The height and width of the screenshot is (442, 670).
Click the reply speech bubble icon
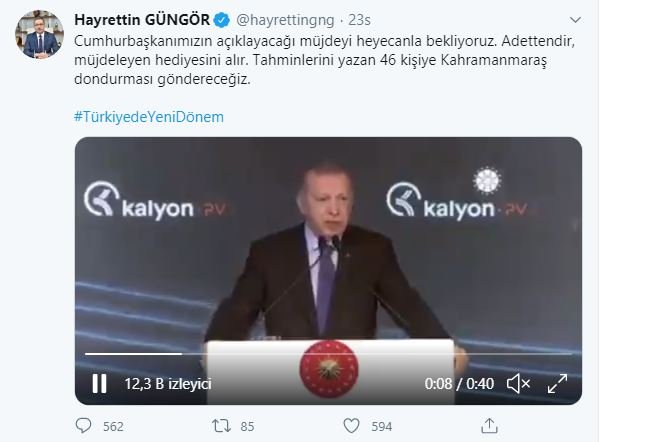pos(83,426)
